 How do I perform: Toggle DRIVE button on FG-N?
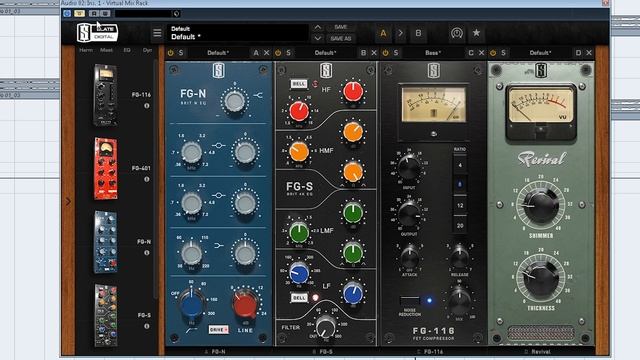[x=218, y=329]
